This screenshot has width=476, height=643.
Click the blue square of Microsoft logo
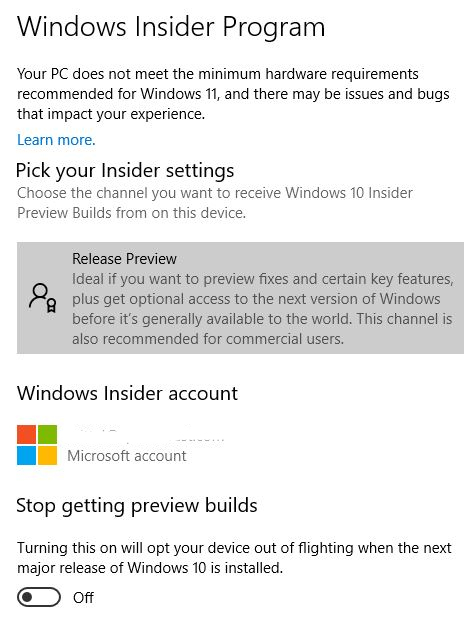coord(26,456)
